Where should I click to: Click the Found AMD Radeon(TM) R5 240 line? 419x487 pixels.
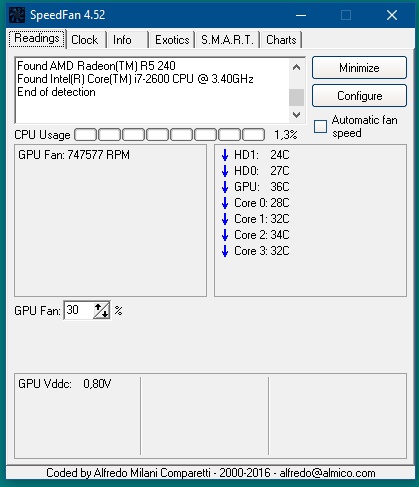[x=96, y=66]
